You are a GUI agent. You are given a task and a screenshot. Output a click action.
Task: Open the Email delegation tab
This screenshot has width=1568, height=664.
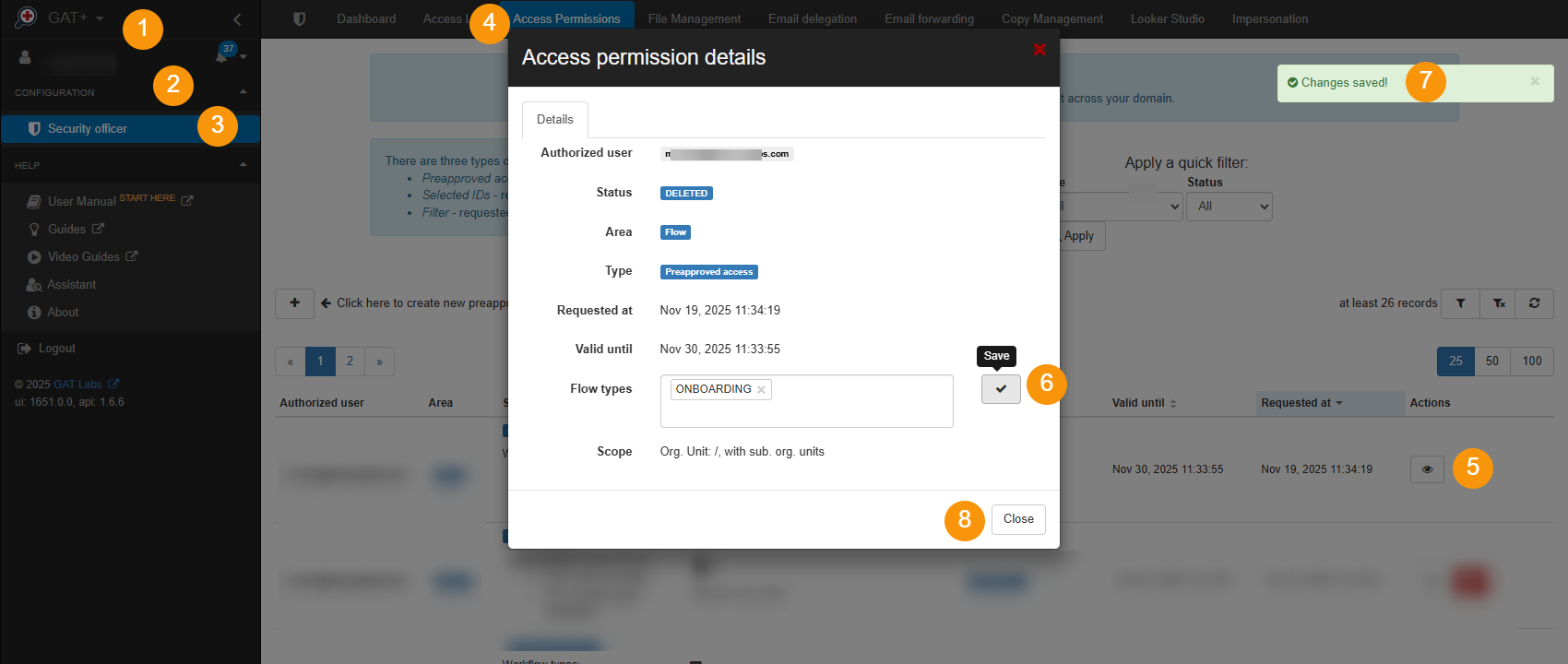pos(812,19)
